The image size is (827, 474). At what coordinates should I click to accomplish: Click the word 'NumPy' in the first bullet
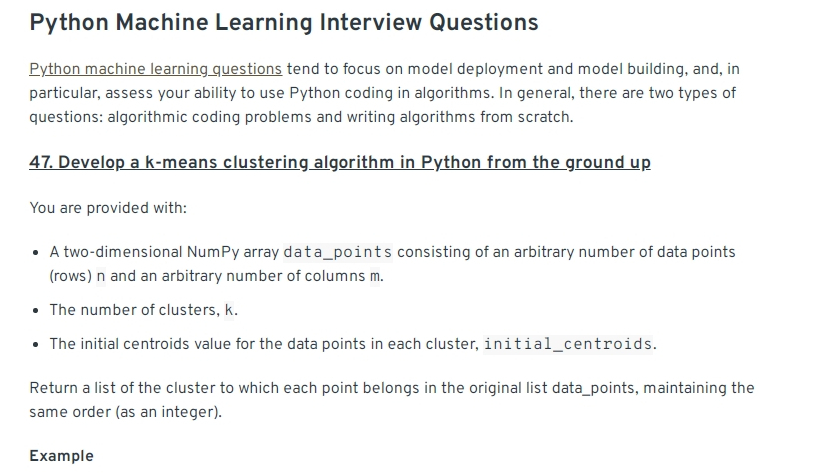click(213, 252)
